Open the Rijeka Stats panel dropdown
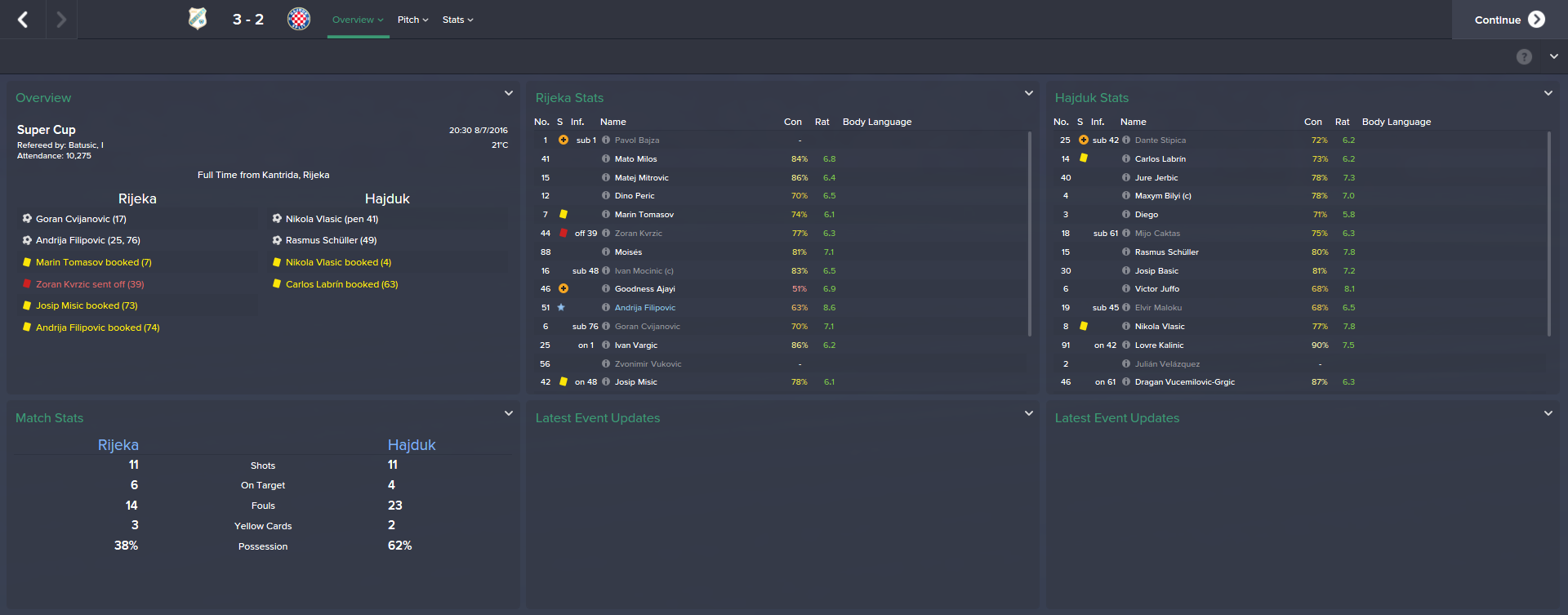The width and height of the screenshot is (1568, 615). [x=1029, y=94]
